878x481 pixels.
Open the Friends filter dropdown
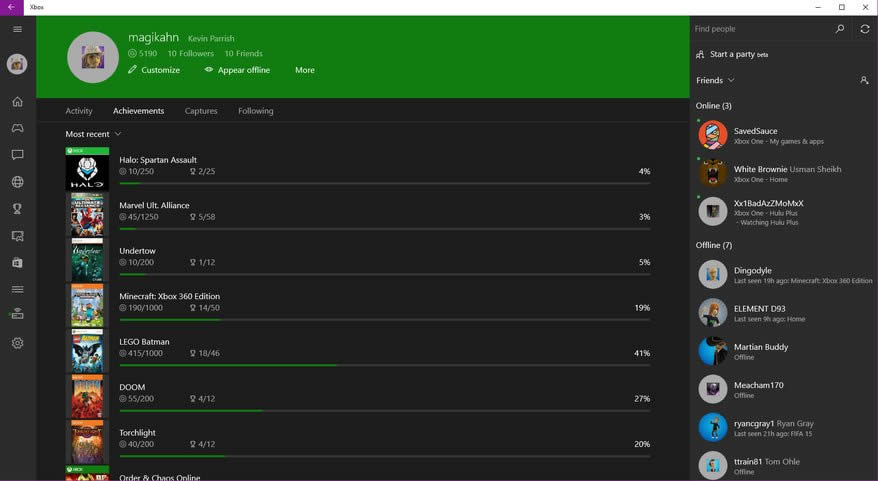[x=715, y=80]
